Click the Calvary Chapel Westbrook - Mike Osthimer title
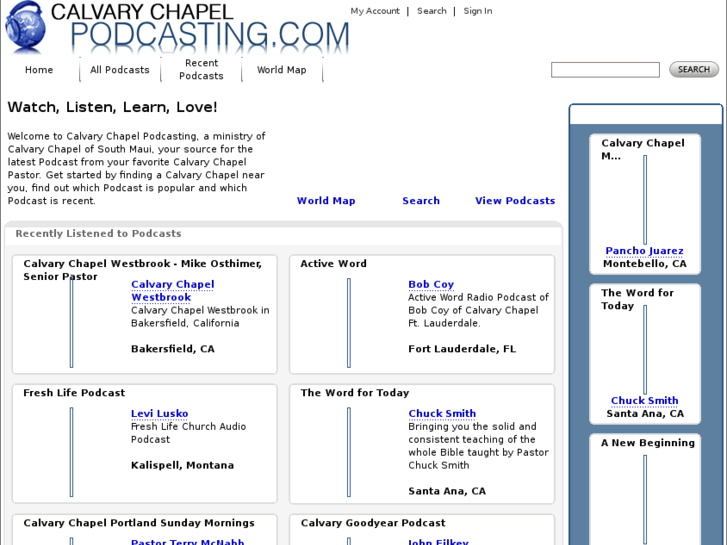 pos(142,270)
